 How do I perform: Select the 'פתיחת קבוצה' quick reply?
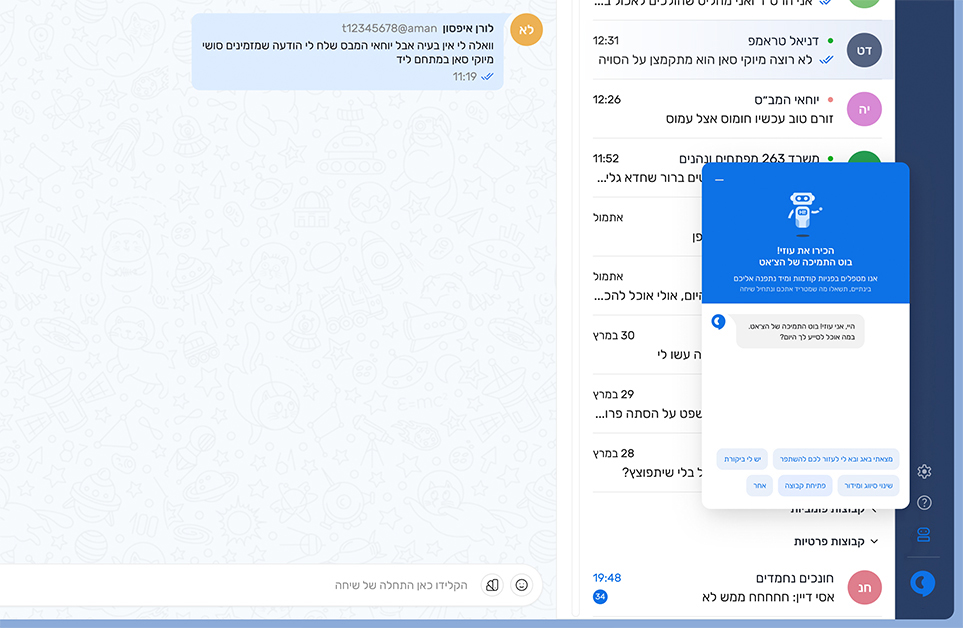click(805, 485)
